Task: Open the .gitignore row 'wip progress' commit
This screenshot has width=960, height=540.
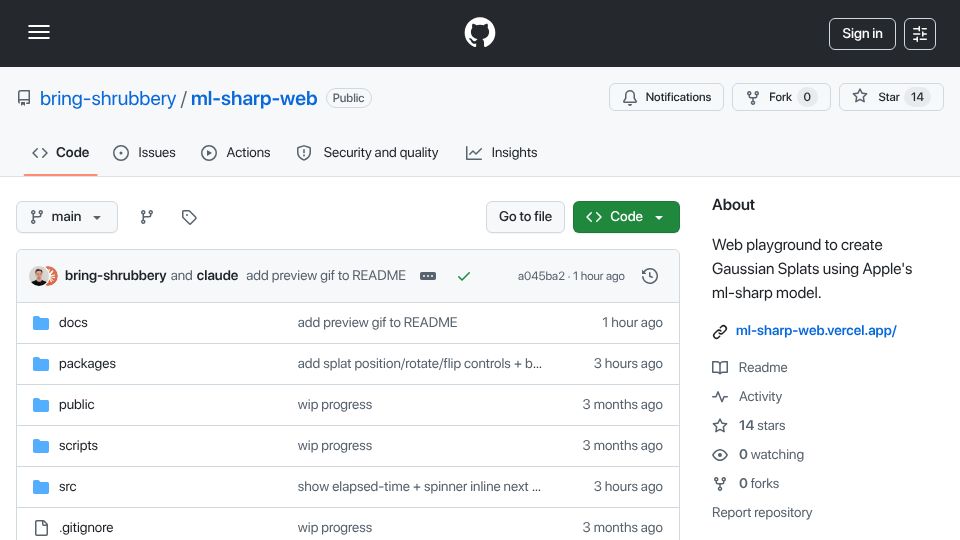Action: (335, 528)
